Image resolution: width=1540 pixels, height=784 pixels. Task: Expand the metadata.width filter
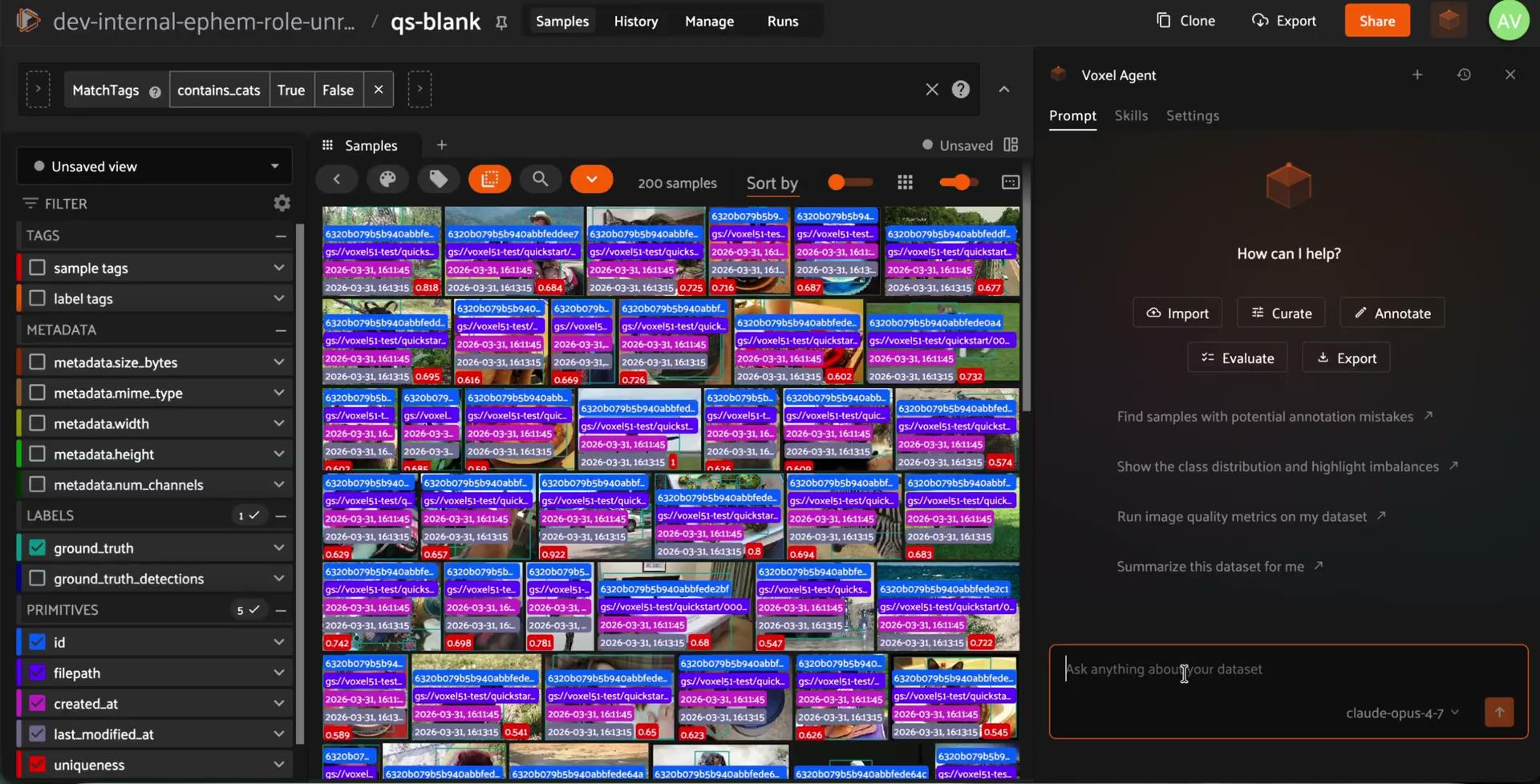[278, 423]
